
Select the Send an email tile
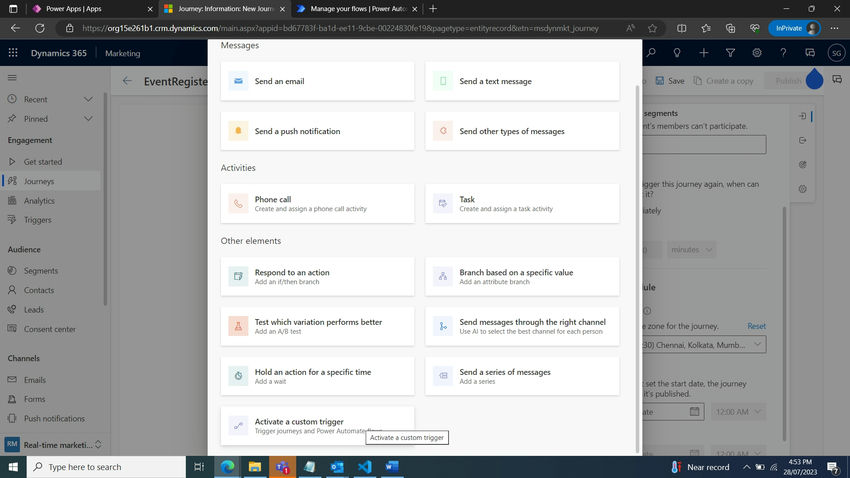click(317, 81)
